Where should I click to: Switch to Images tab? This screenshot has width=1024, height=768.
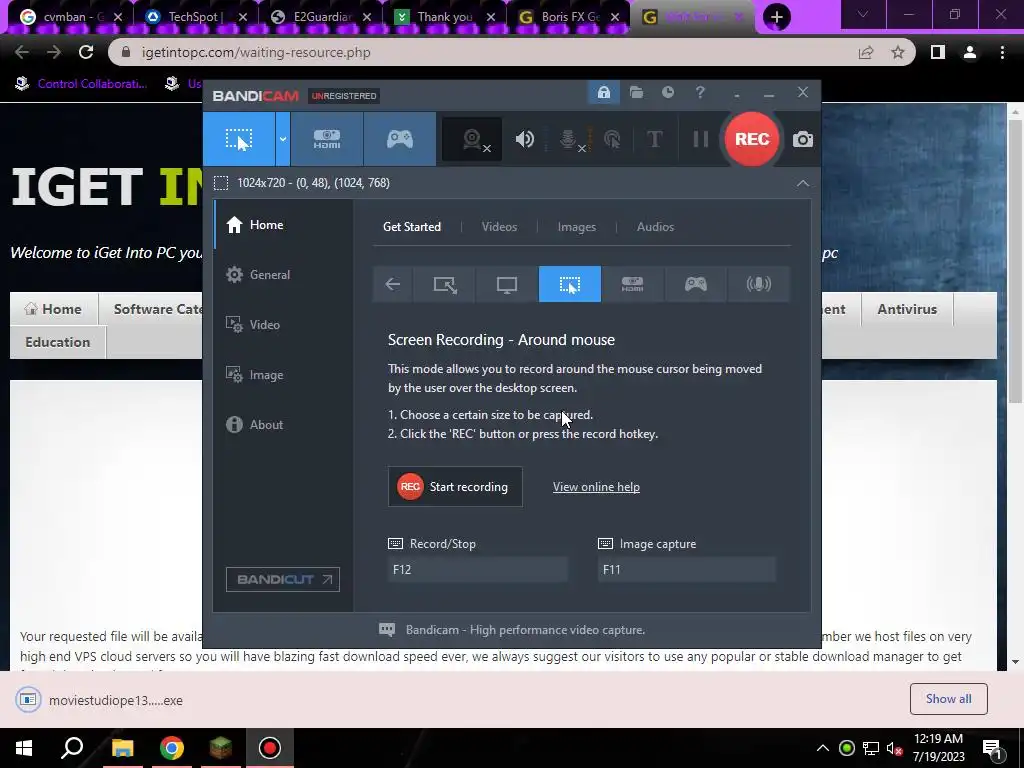576,227
